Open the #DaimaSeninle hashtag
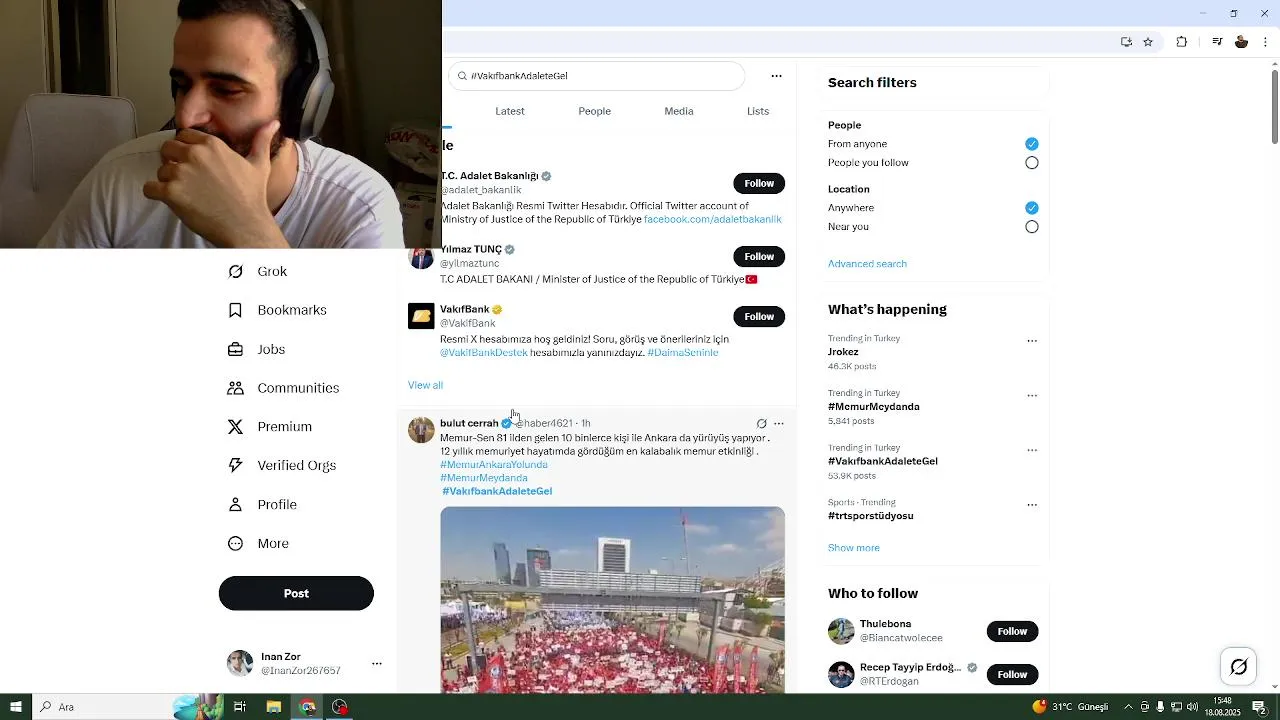This screenshot has width=1280, height=720. (x=683, y=353)
